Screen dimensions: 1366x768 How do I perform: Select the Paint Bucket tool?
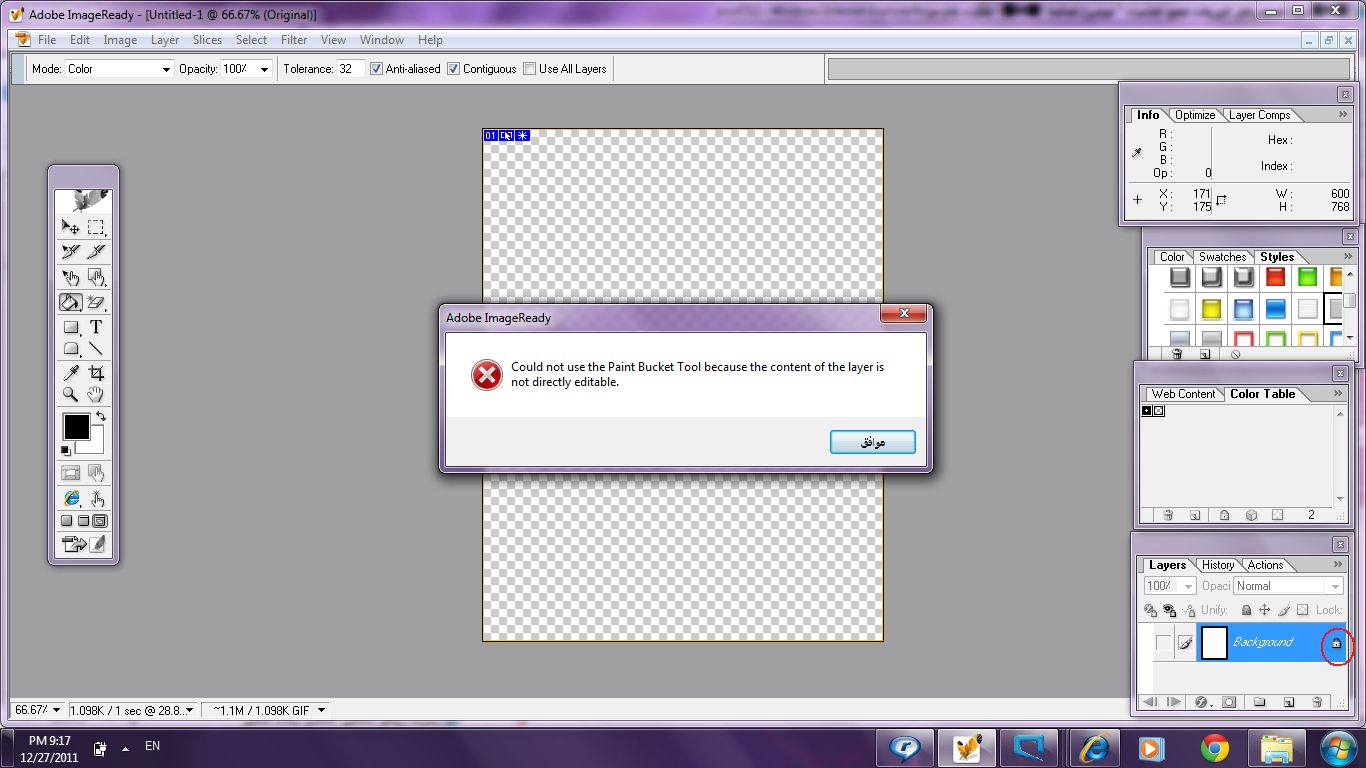tap(70, 302)
